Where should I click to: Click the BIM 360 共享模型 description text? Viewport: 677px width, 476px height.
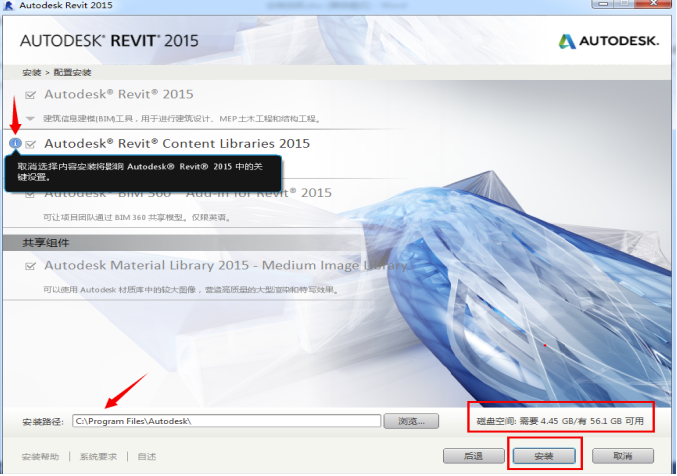pyautogui.click(x=136, y=217)
